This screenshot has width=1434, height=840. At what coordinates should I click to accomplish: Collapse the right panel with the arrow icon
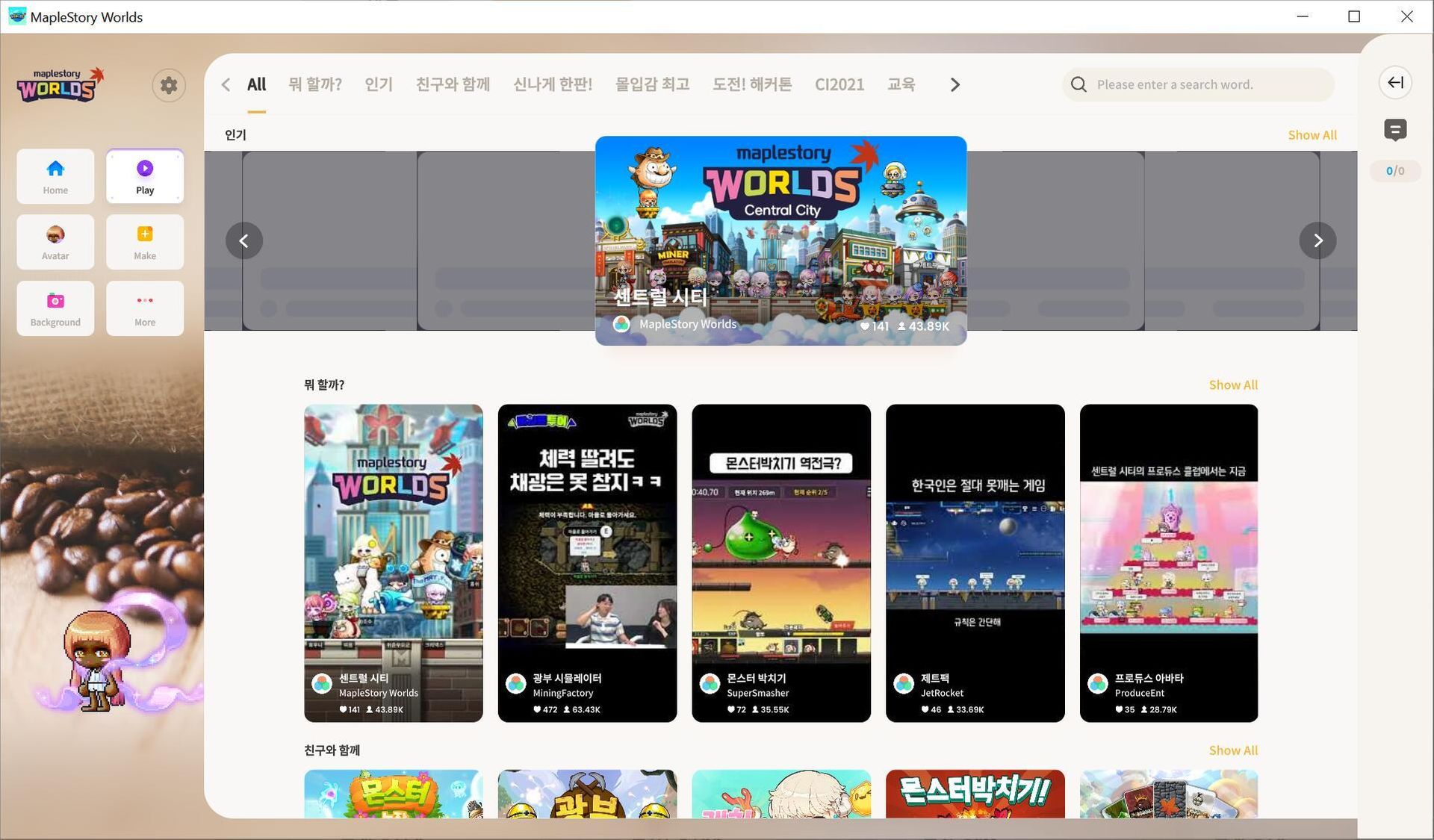point(1395,83)
